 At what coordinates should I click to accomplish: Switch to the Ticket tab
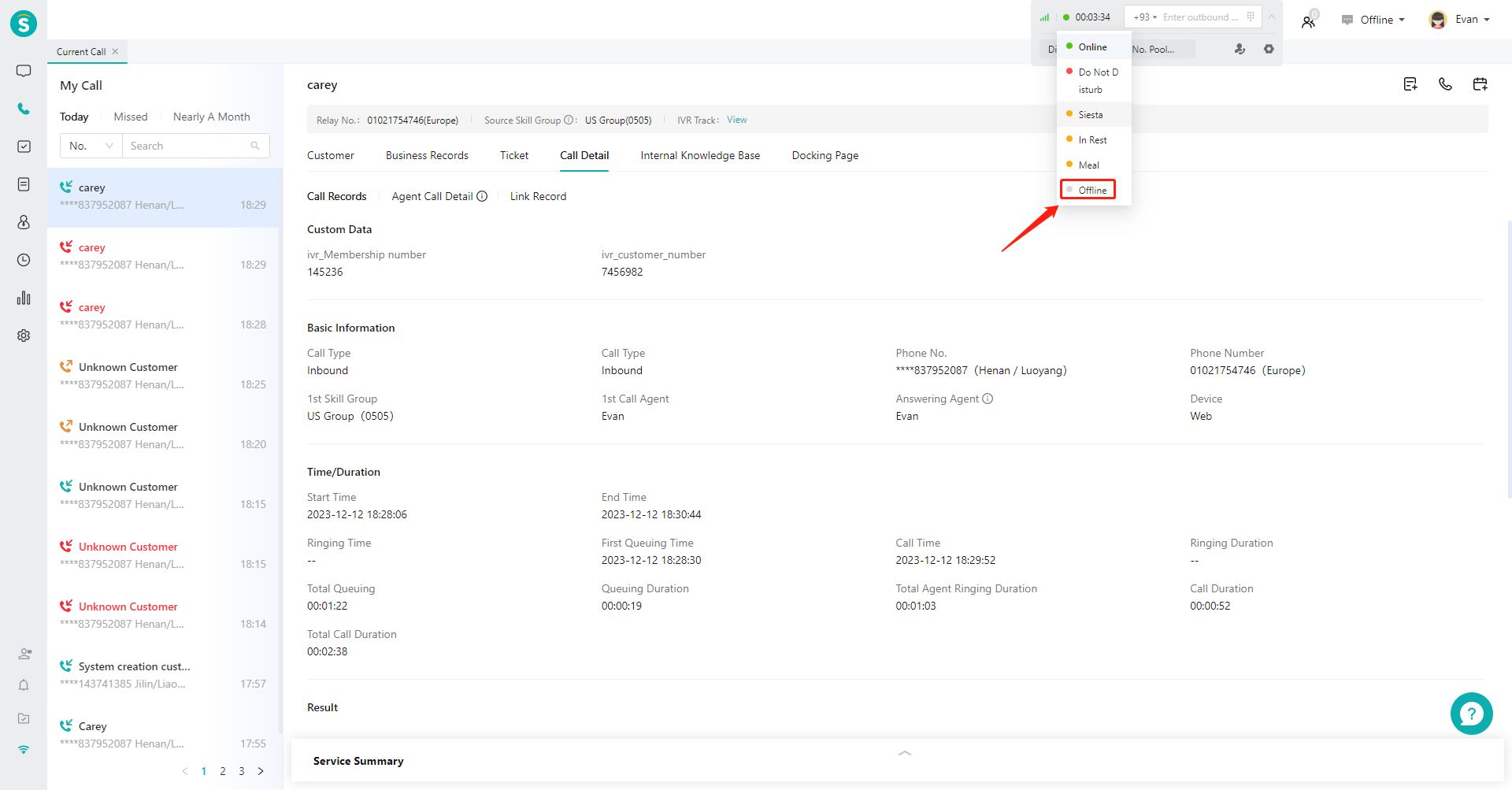coord(514,155)
